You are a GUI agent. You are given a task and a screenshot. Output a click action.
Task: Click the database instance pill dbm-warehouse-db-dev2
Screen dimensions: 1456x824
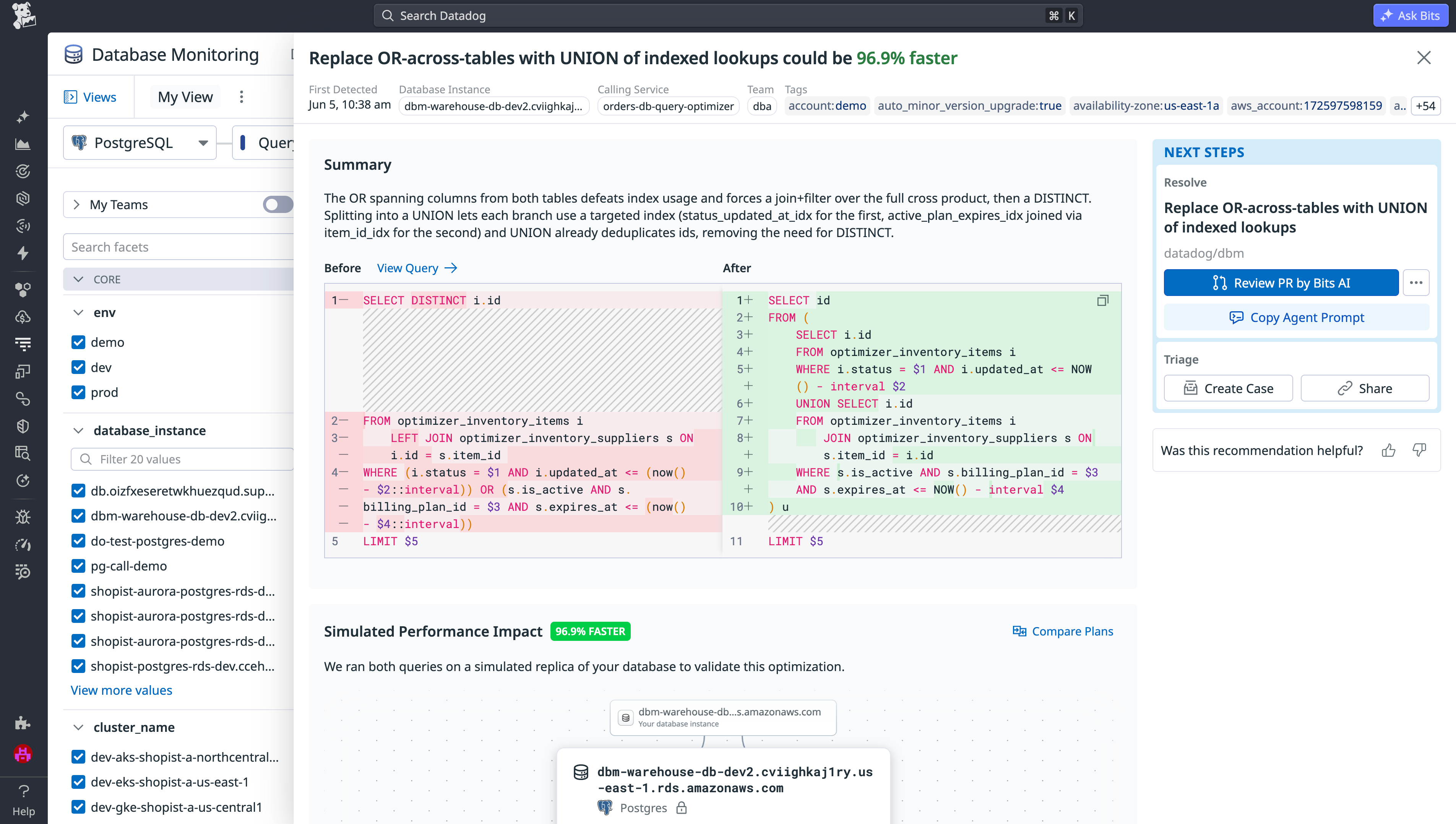pos(493,106)
